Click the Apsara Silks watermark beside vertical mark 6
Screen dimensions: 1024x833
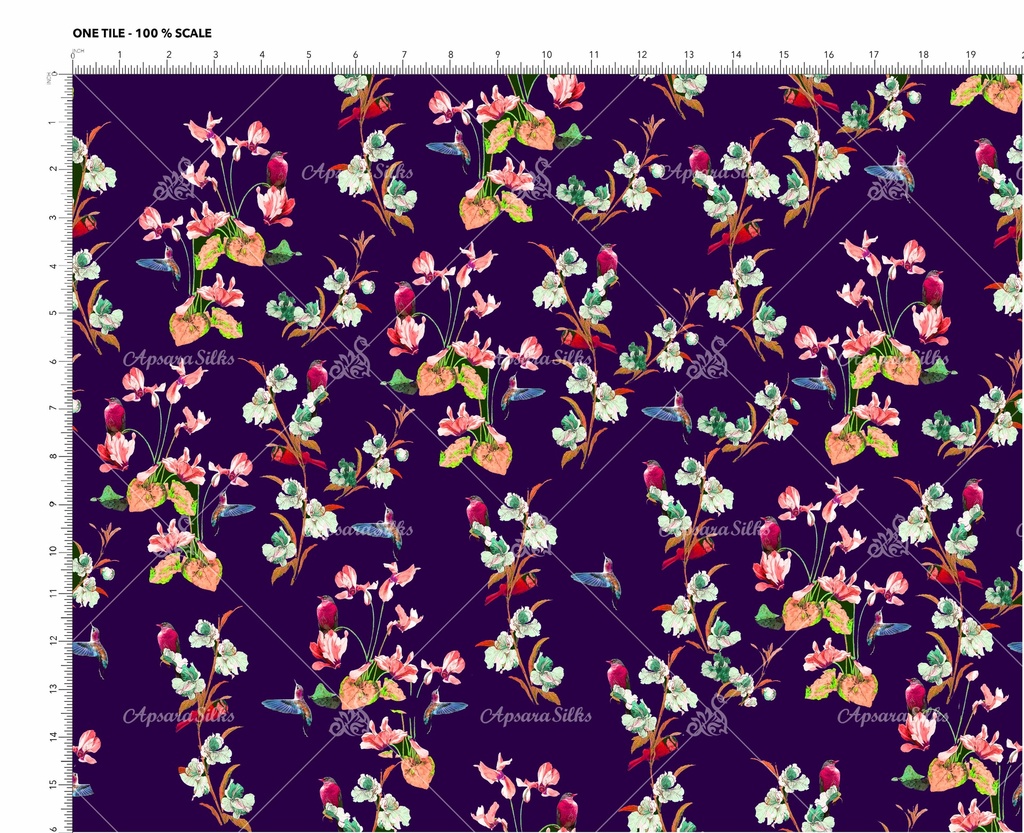pyautogui.click(x=165, y=359)
